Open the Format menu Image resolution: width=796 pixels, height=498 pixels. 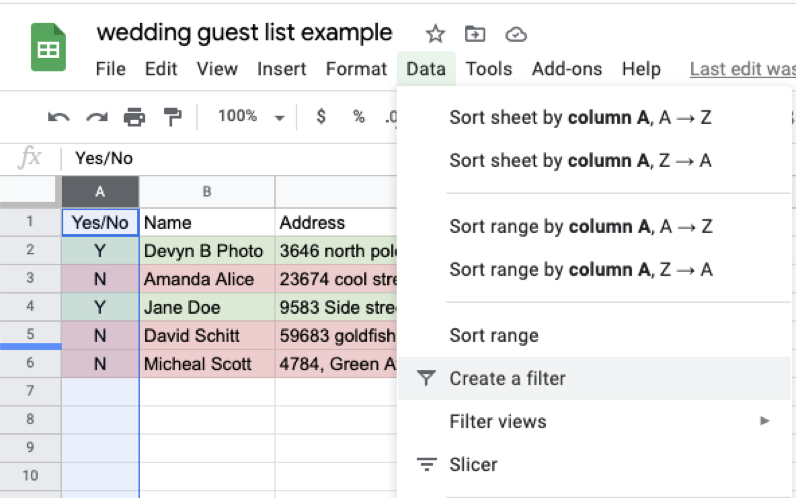[x=356, y=69]
